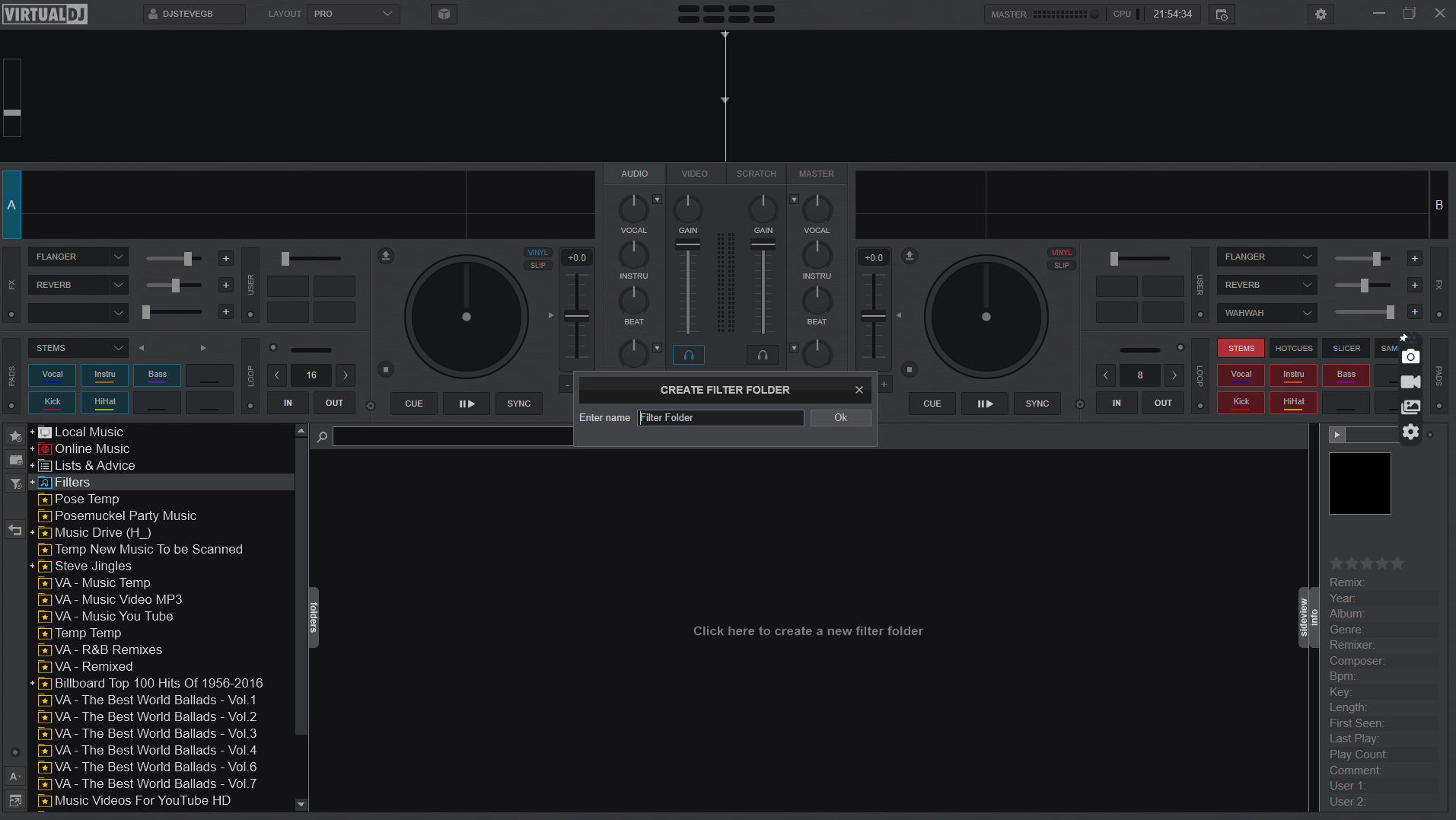Expand Billboard Top 100 Hits folder
The width and height of the screenshot is (1456, 820).
(x=32, y=683)
